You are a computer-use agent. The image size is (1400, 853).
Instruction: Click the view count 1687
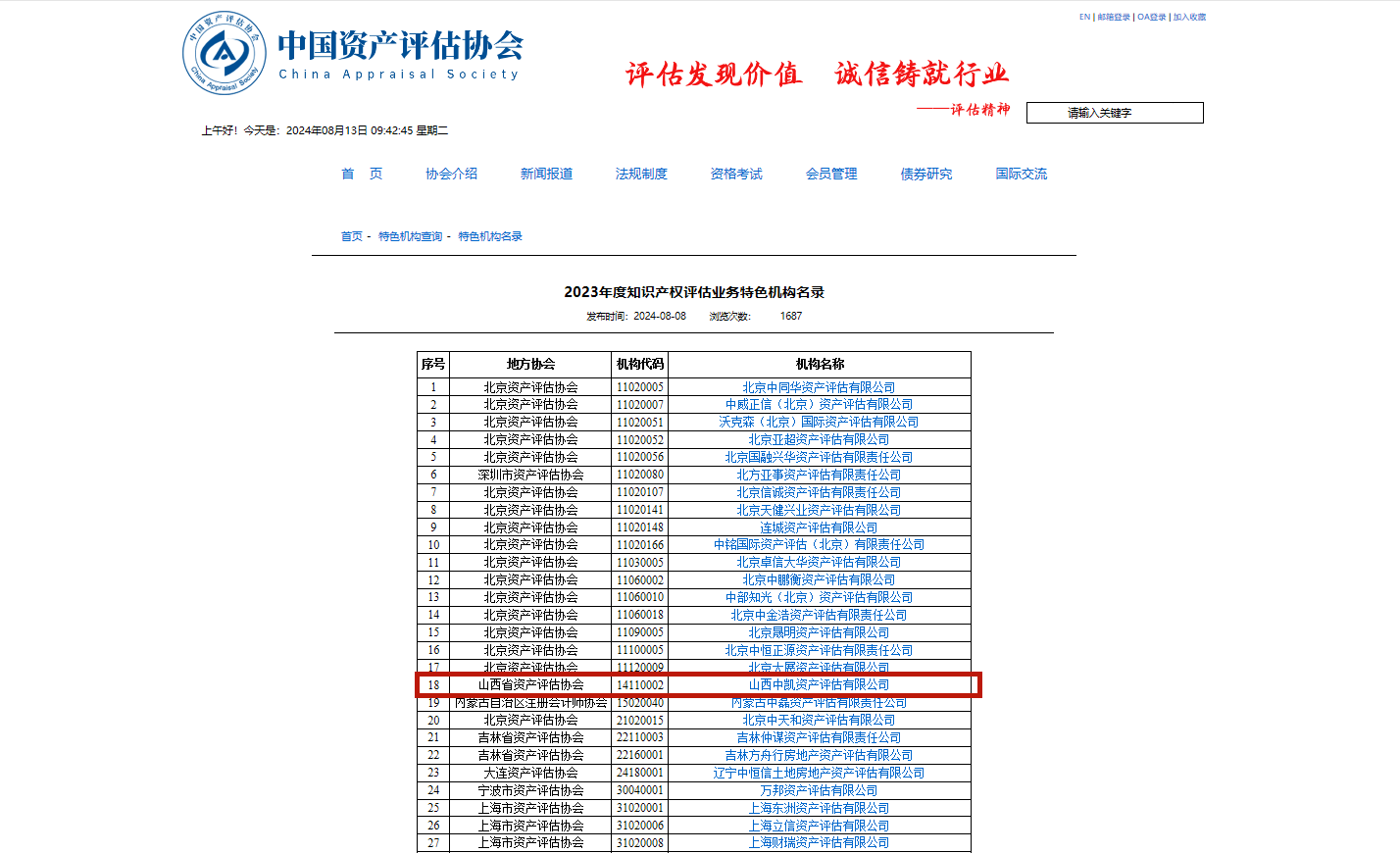pyautogui.click(x=791, y=316)
